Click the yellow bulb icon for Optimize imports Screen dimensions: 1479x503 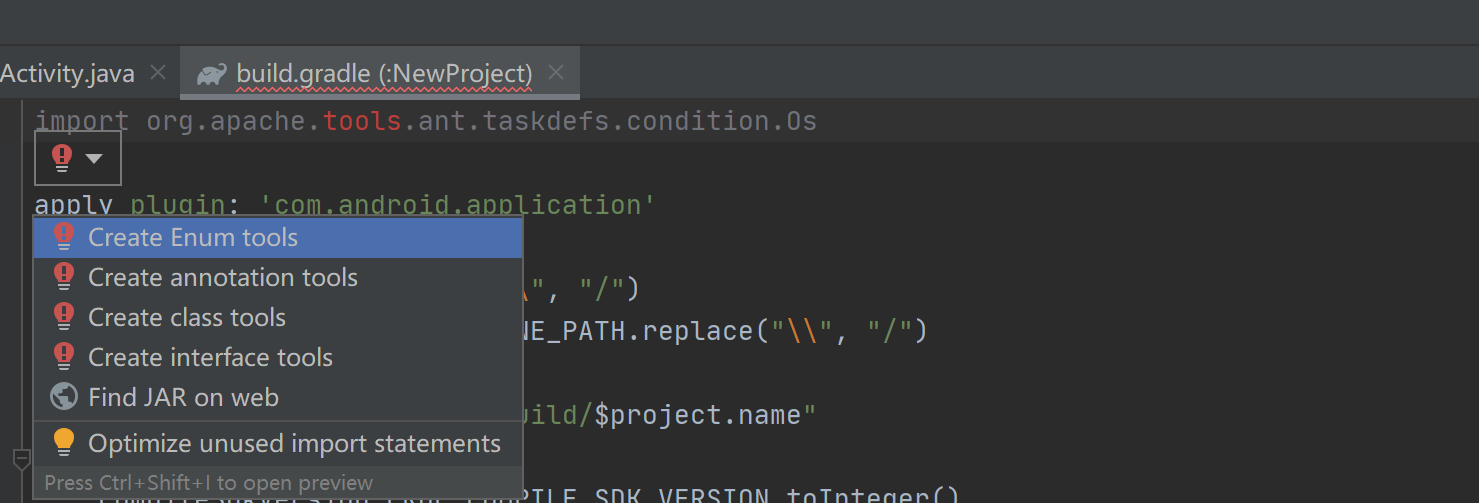tap(64, 442)
